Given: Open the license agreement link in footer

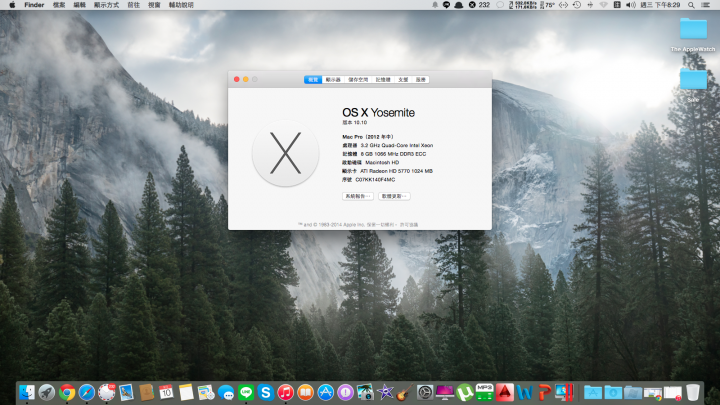Looking at the screenshot, I should click(409, 225).
